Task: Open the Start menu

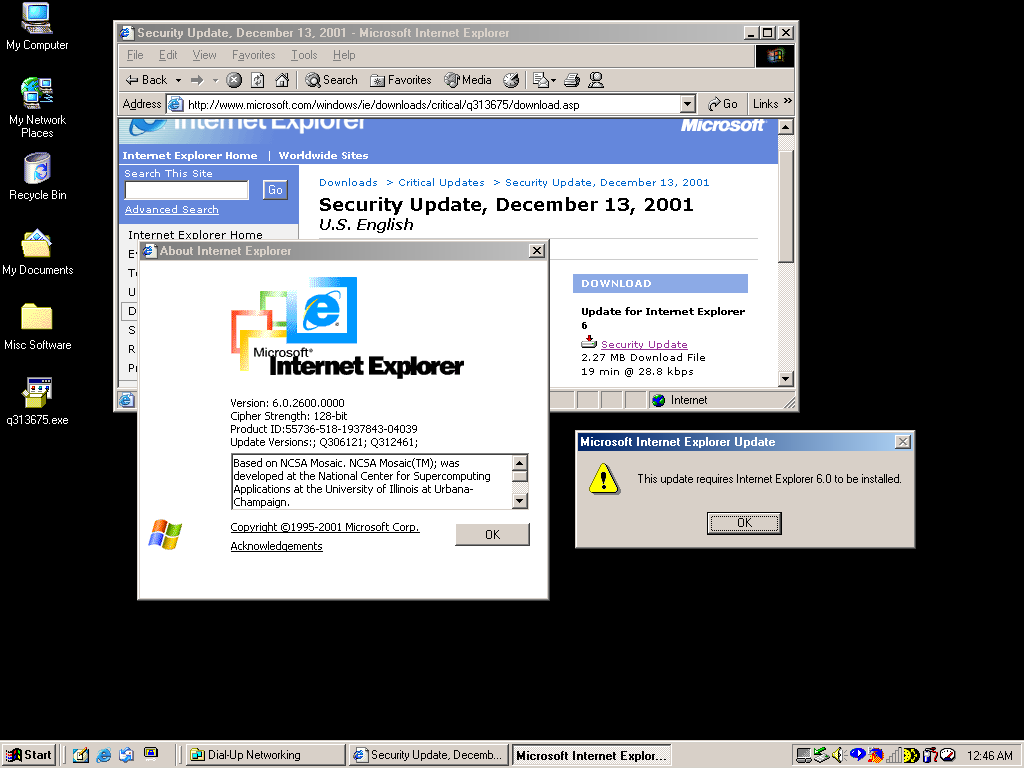Action: coord(29,755)
